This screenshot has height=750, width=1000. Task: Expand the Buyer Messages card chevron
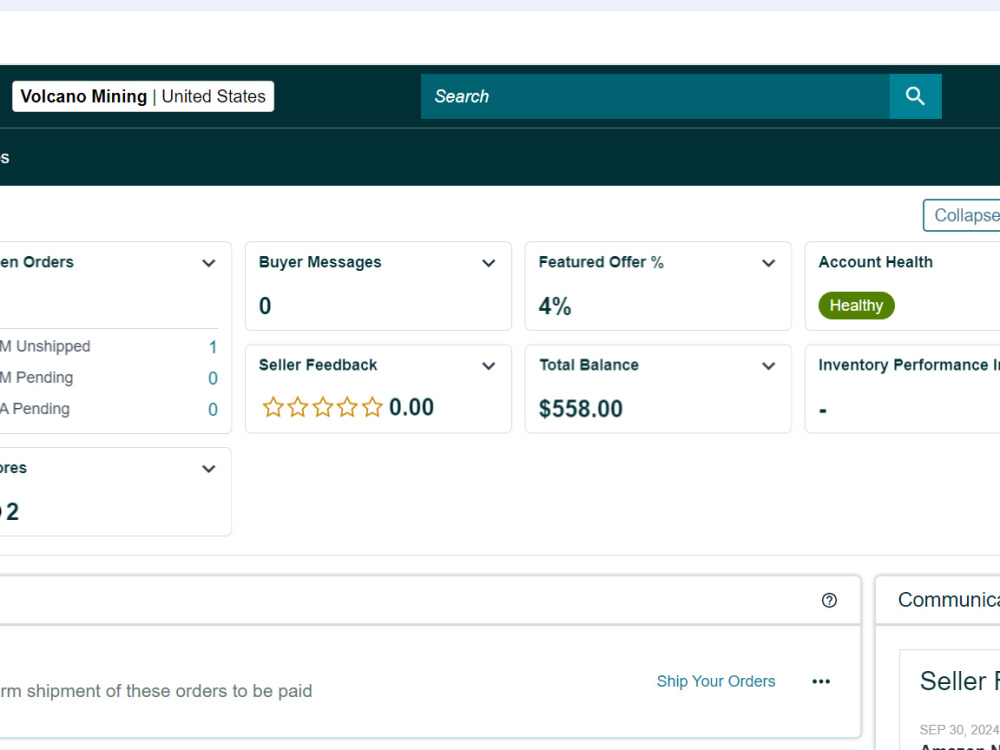[x=489, y=263]
